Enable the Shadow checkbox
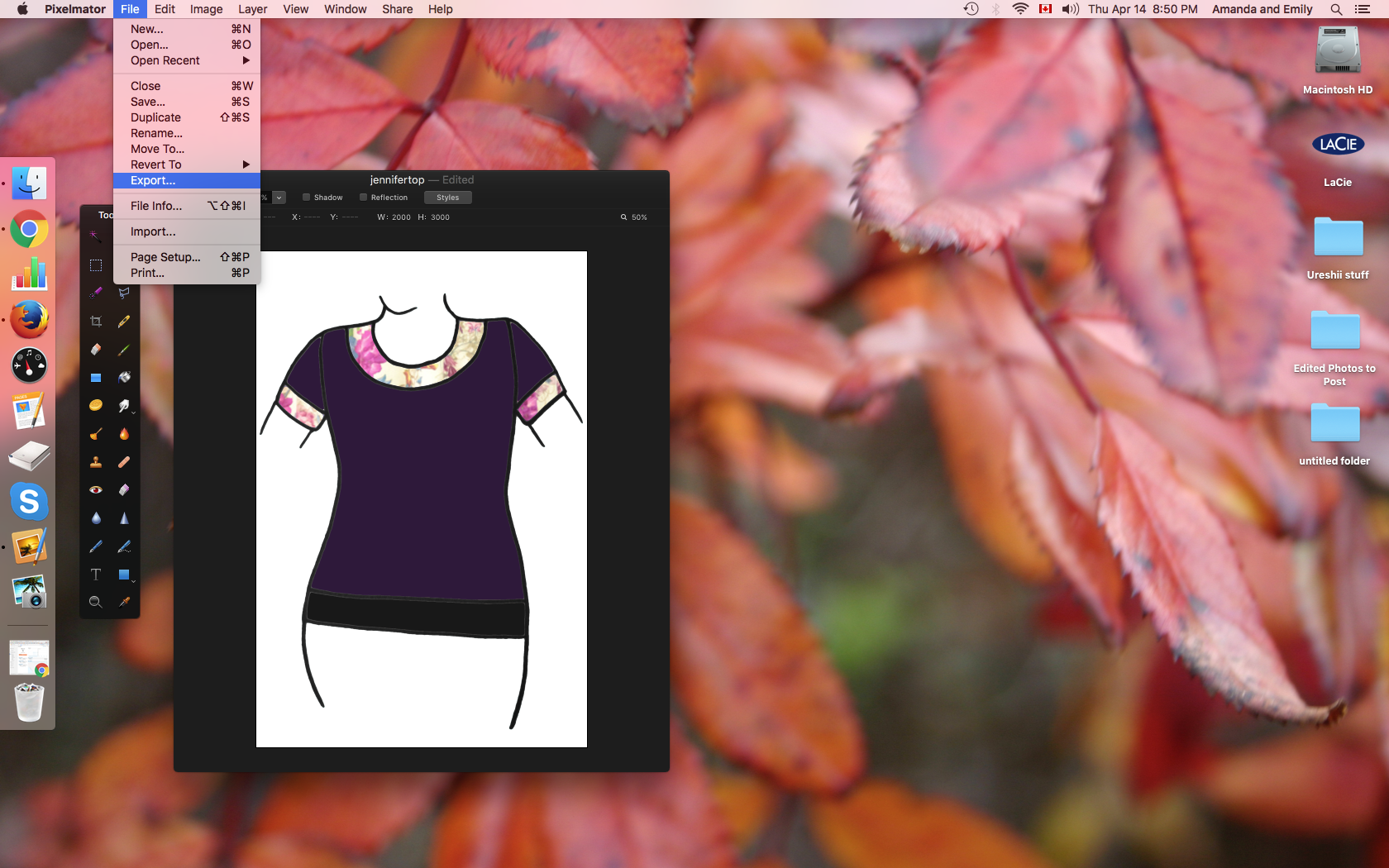This screenshot has width=1389, height=868. [x=306, y=198]
